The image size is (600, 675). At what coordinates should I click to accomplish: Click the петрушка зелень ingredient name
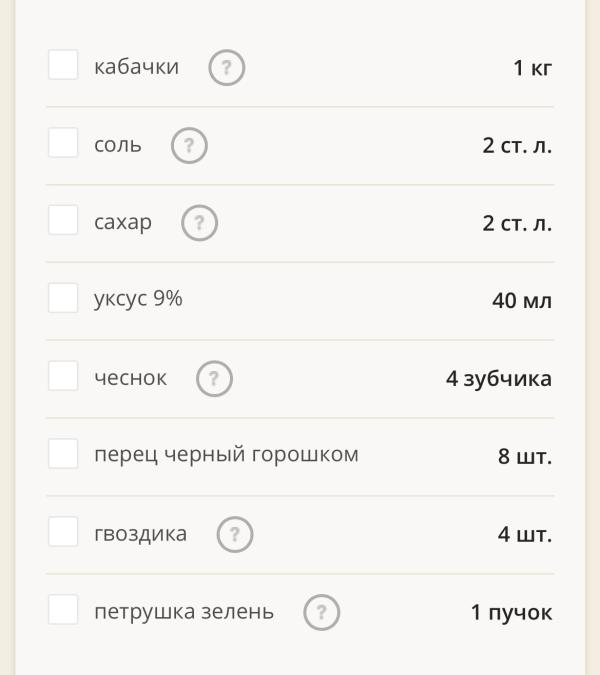184,612
